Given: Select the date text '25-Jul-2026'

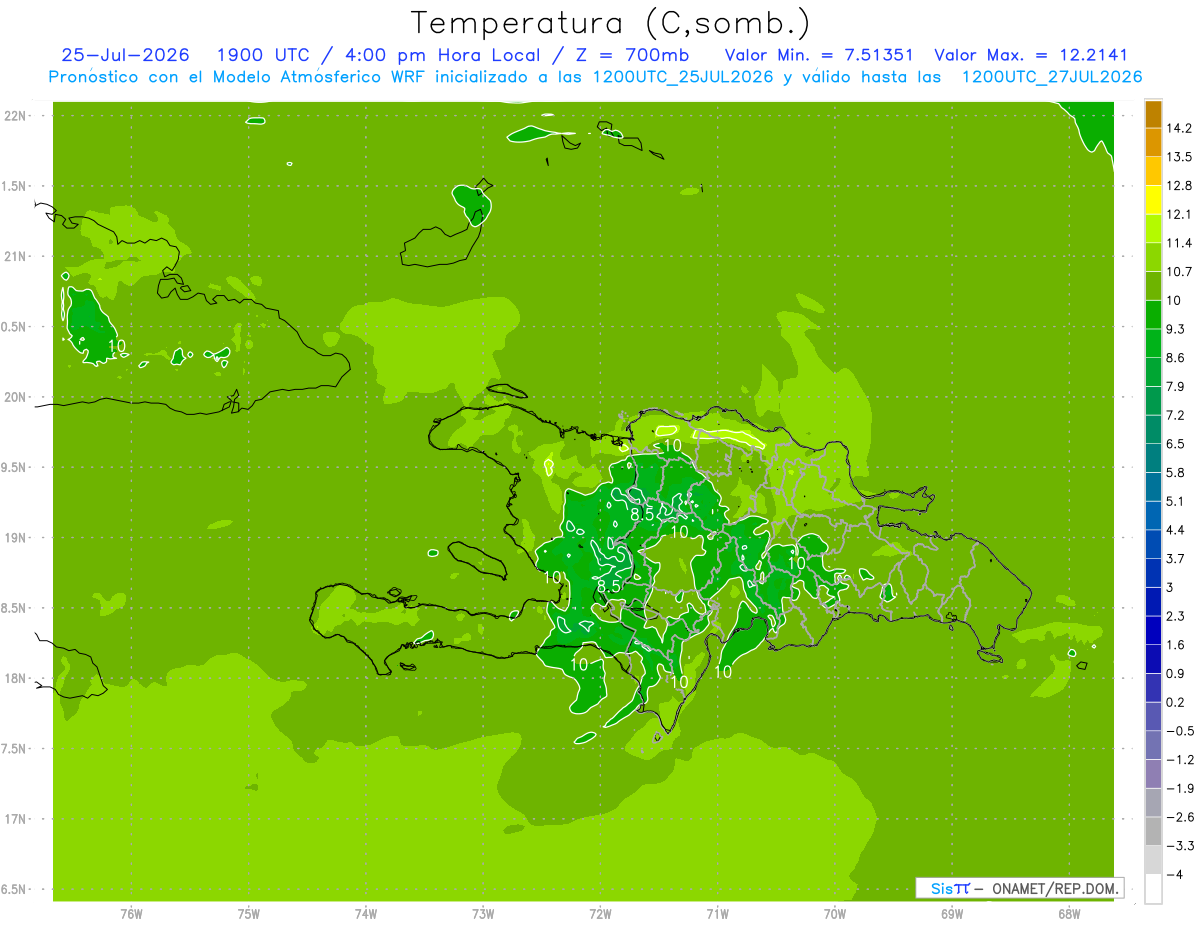Looking at the screenshot, I should [x=125, y=55].
